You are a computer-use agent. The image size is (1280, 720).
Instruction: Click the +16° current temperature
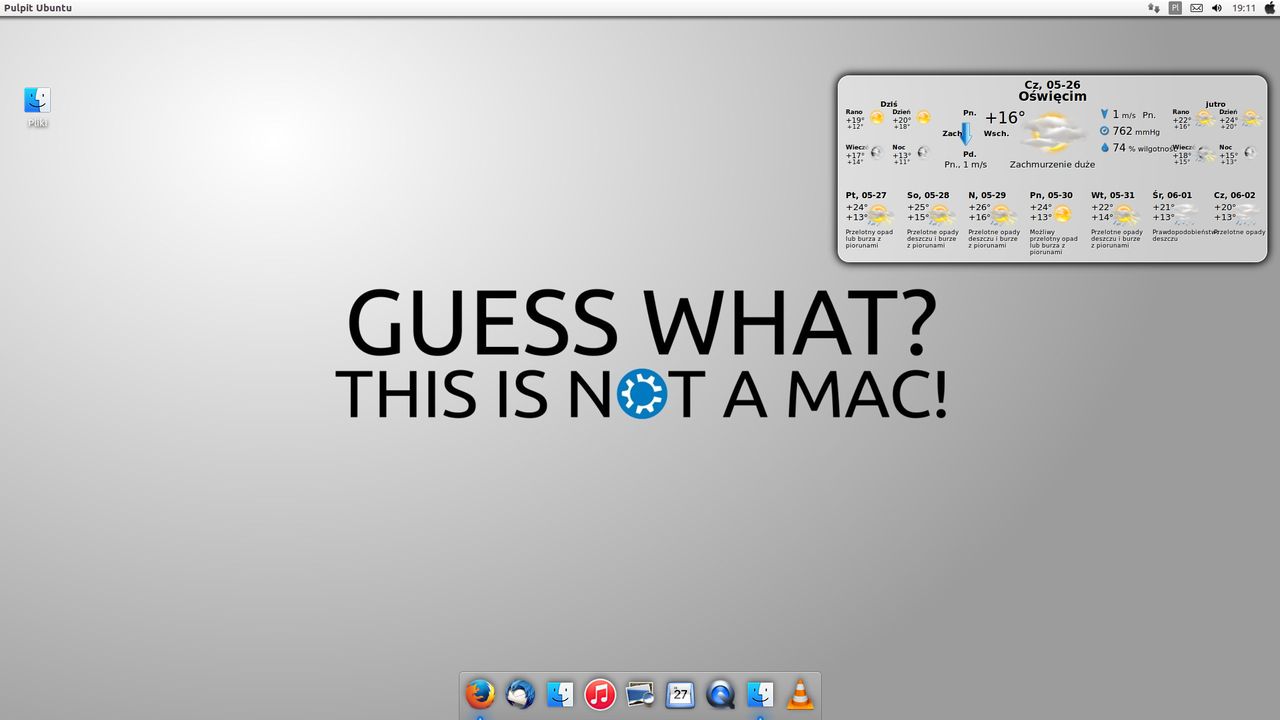coord(1005,118)
